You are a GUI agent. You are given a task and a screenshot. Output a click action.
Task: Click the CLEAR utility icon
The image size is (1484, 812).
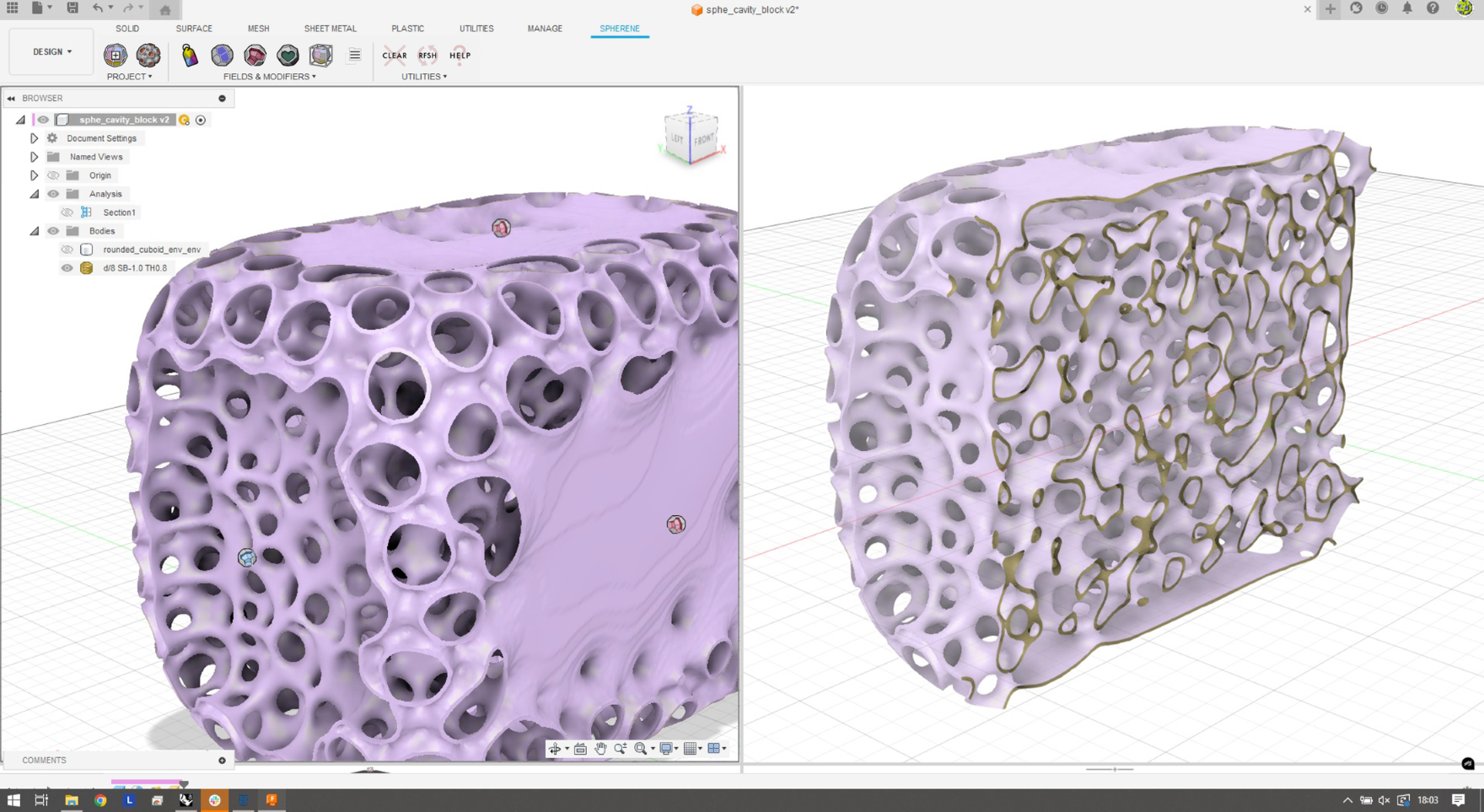coord(394,56)
